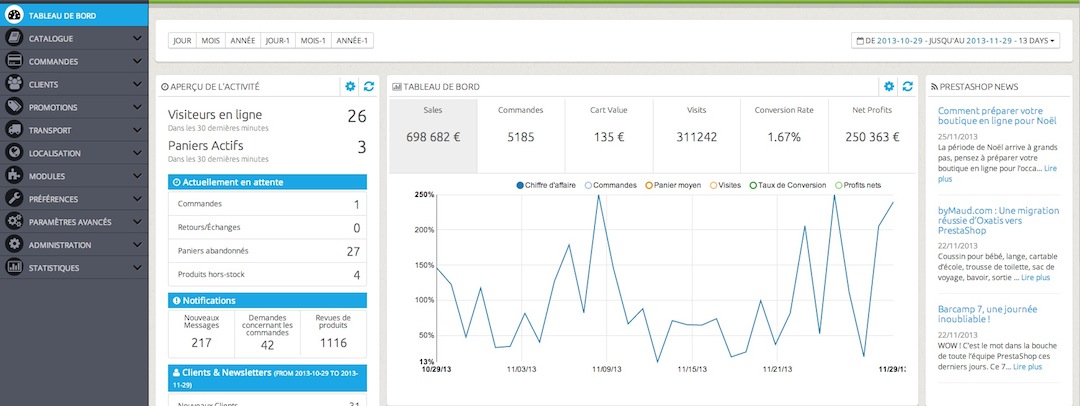Click the Revues de produits count 1116
The image size is (1080, 406).
coord(333,342)
